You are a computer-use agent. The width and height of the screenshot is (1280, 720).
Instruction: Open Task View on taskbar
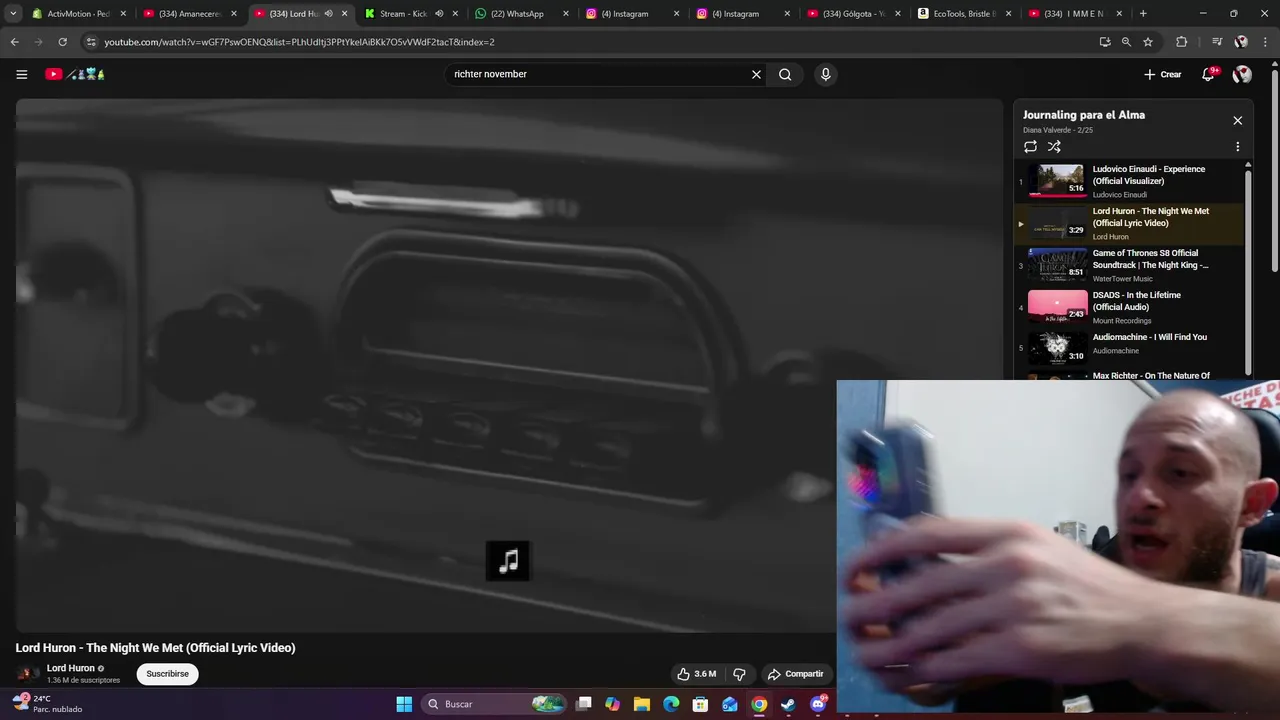pos(584,704)
